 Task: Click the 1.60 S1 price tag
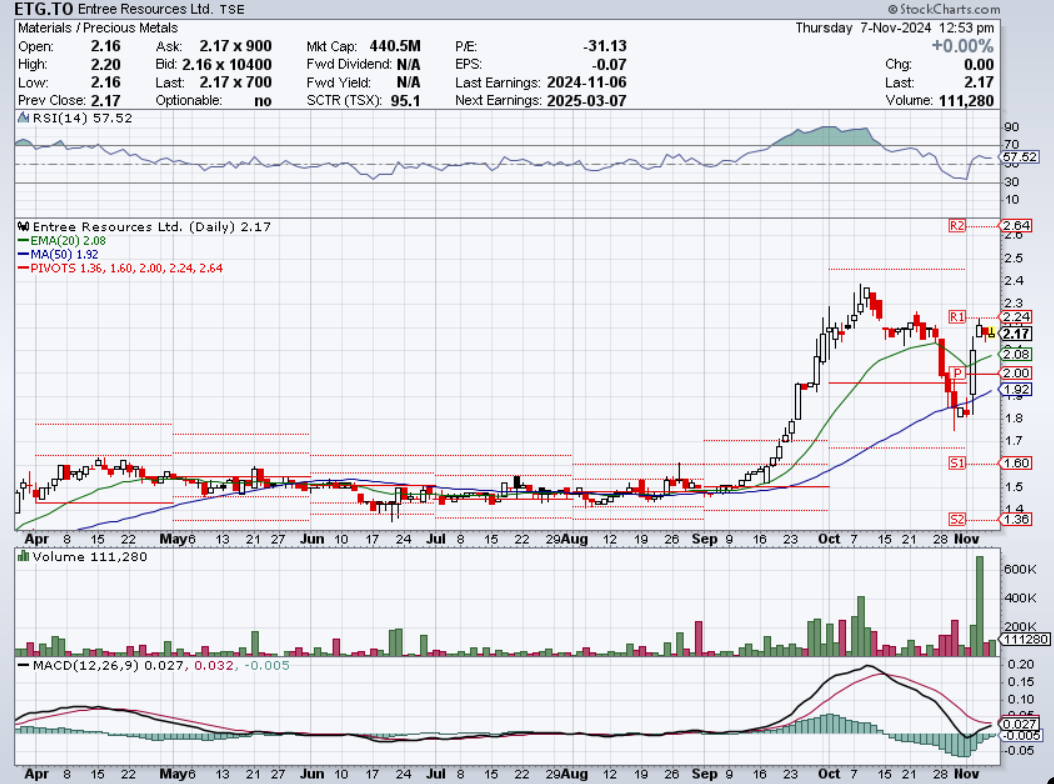(1016, 463)
